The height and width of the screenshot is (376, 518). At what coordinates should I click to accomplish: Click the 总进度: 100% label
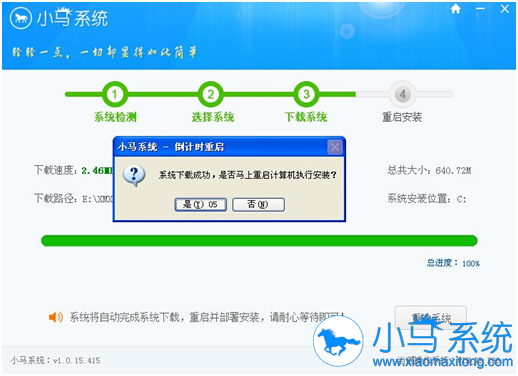453,263
